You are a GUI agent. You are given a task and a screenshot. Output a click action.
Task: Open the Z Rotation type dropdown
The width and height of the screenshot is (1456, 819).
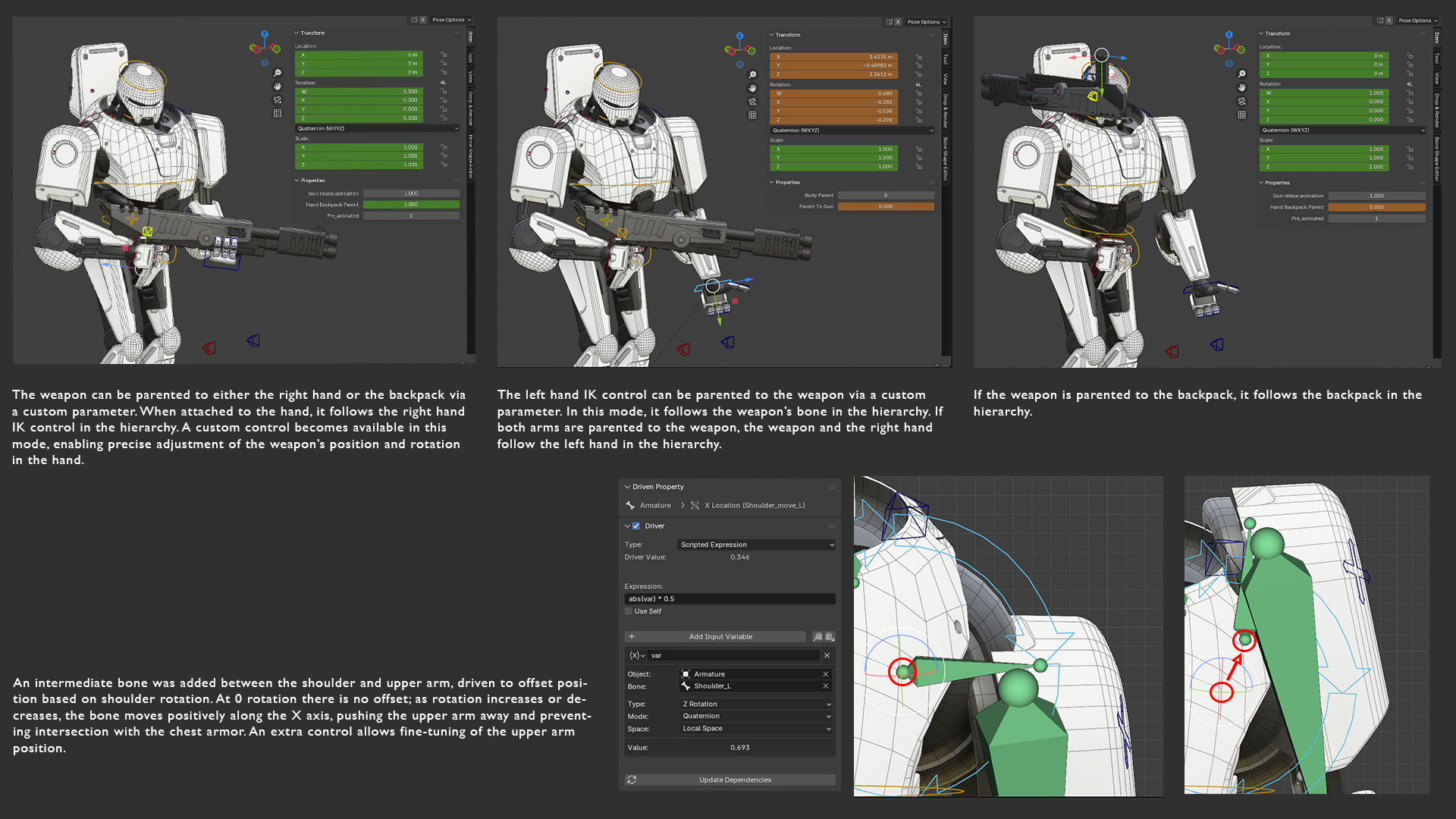point(756,704)
